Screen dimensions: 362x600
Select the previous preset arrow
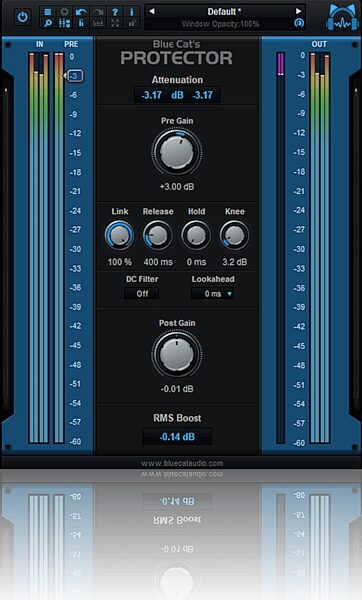click(152, 11)
